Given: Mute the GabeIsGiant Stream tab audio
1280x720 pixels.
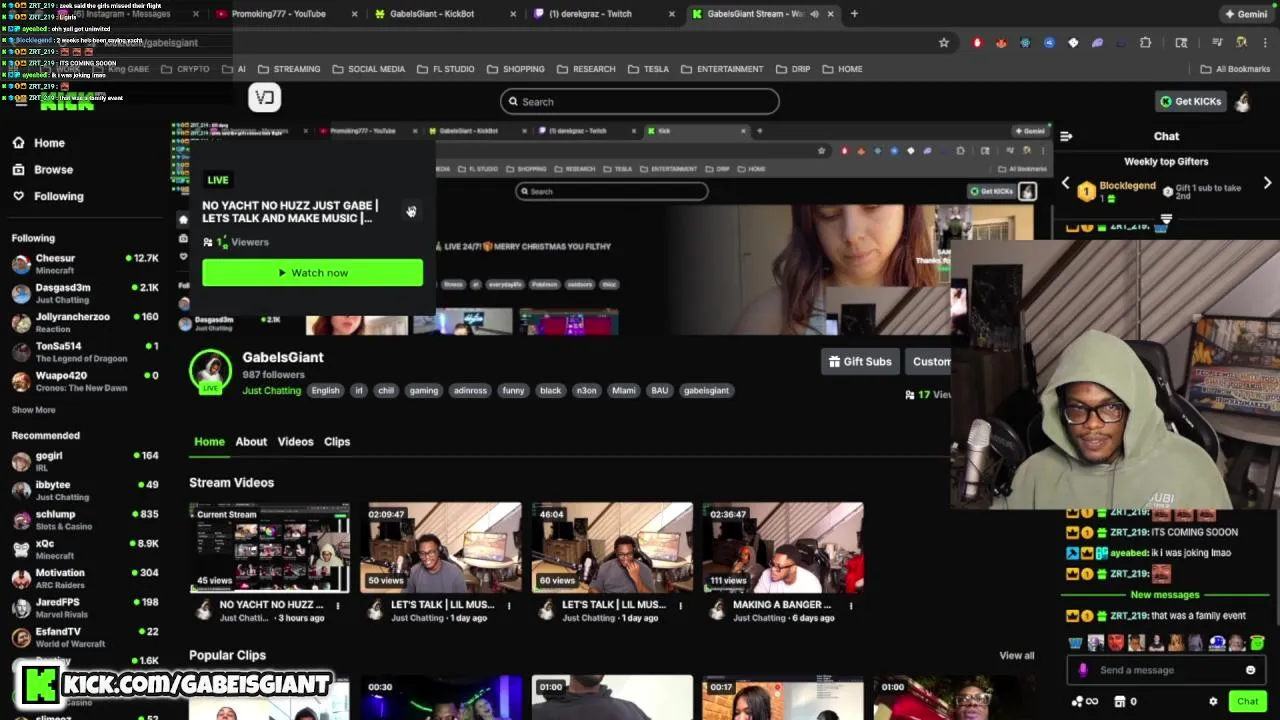Looking at the screenshot, I should [x=814, y=14].
